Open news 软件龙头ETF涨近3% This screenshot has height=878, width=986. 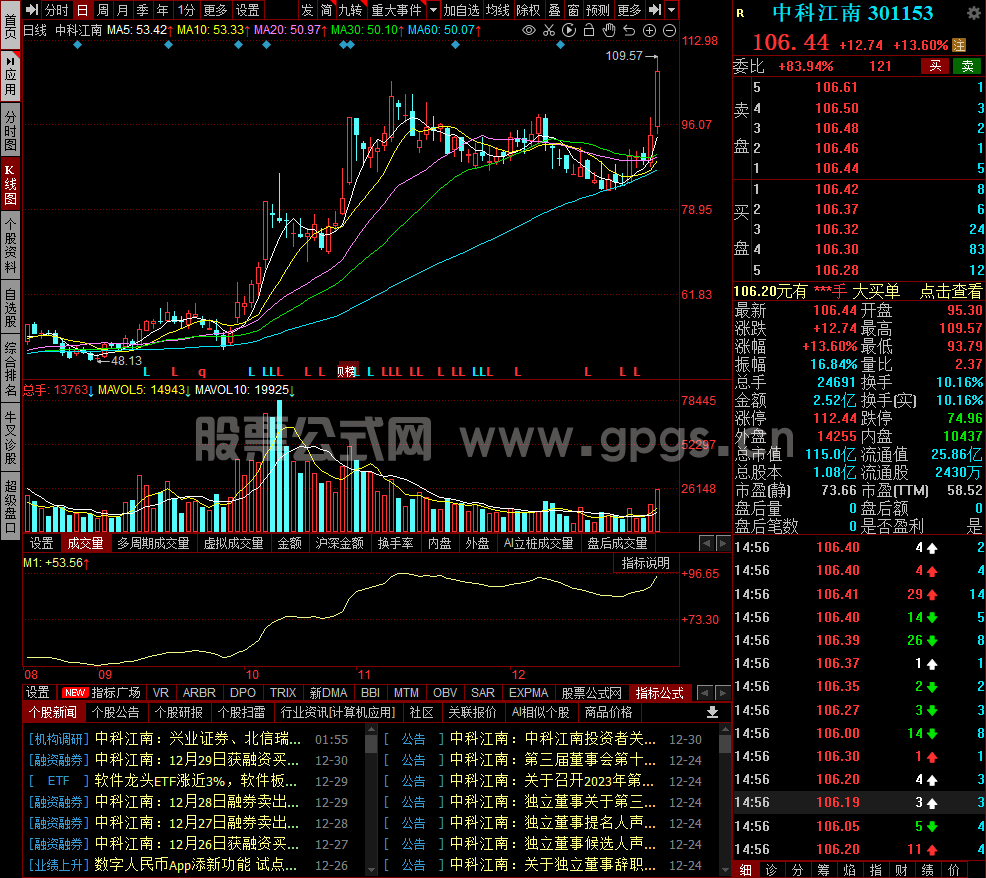[x=196, y=781]
